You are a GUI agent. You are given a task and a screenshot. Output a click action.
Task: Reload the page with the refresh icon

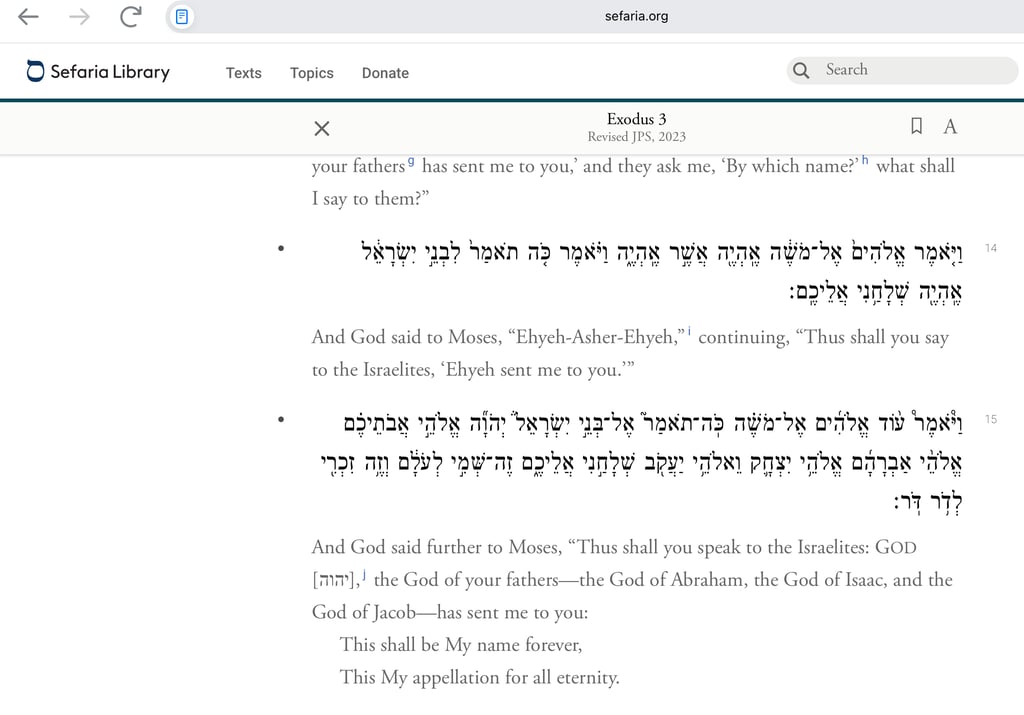coord(131,16)
